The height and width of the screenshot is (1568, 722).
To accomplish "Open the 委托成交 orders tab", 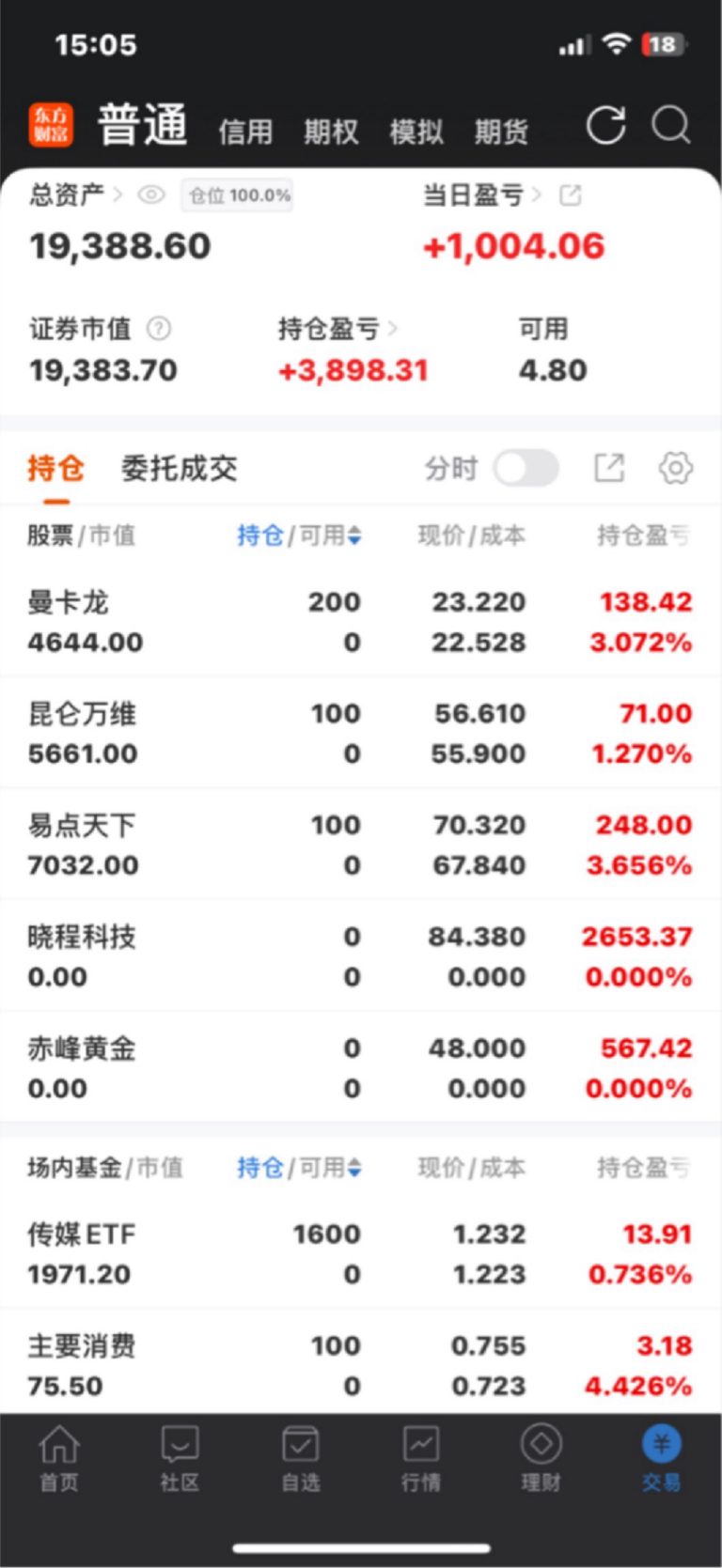I will pos(179,468).
